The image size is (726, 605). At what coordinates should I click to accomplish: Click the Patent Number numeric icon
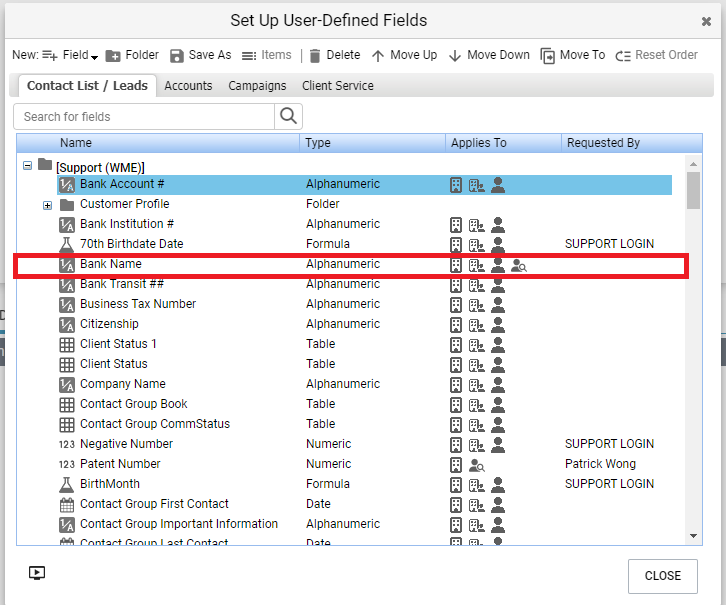pos(67,464)
